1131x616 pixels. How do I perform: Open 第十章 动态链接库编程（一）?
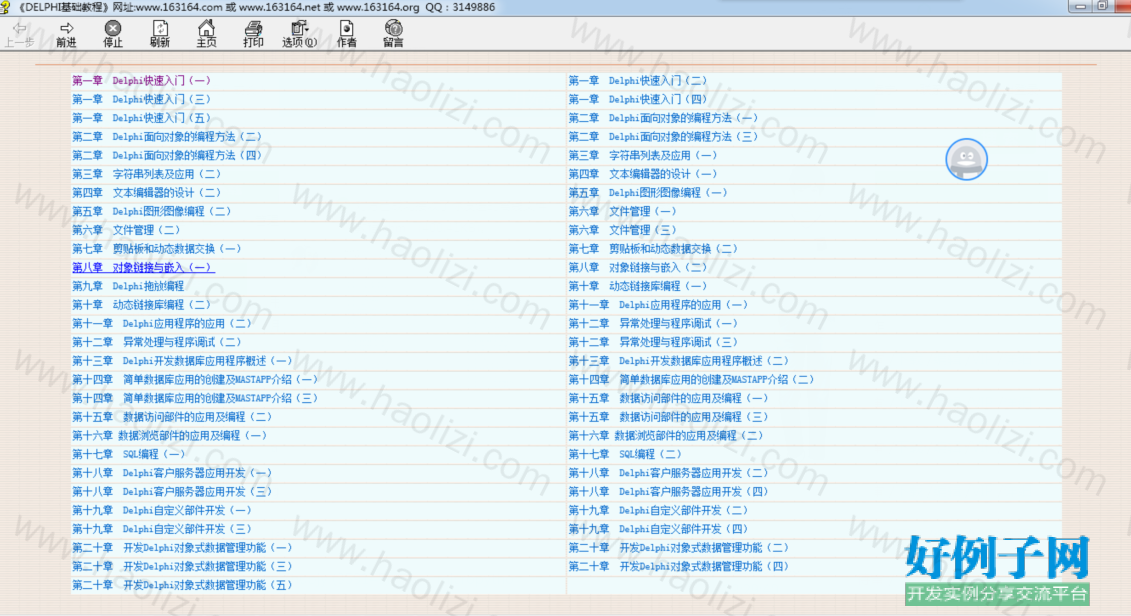pyautogui.click(x=638, y=286)
